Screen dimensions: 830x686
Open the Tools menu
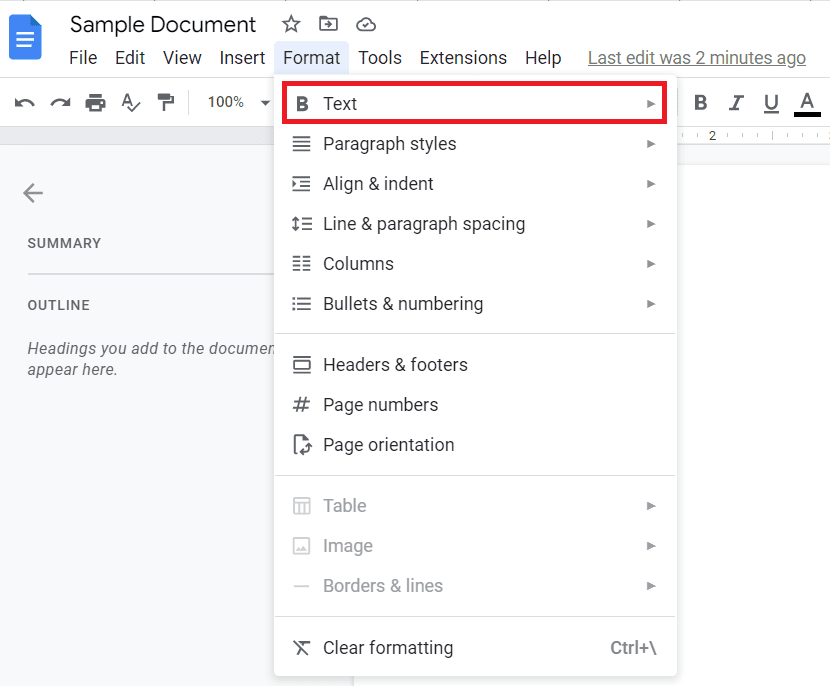(x=380, y=58)
